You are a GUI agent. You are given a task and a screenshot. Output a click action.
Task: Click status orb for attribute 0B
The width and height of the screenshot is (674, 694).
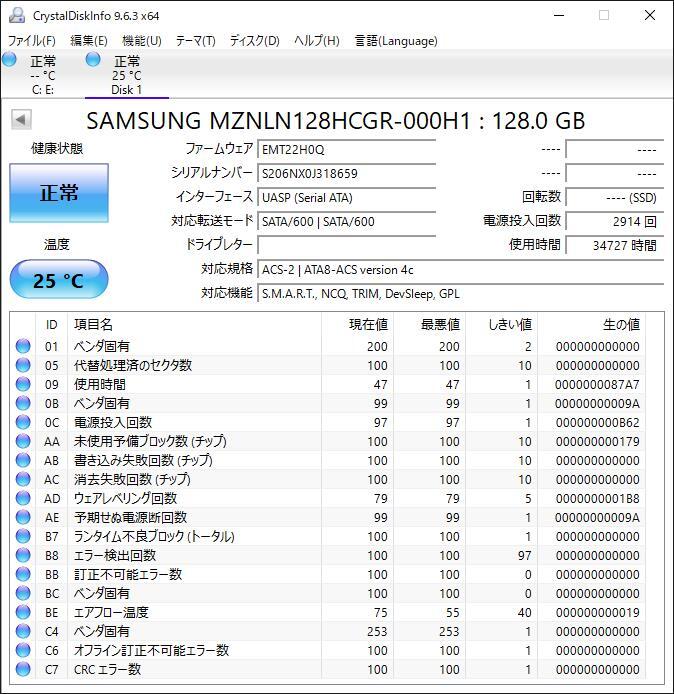point(23,403)
